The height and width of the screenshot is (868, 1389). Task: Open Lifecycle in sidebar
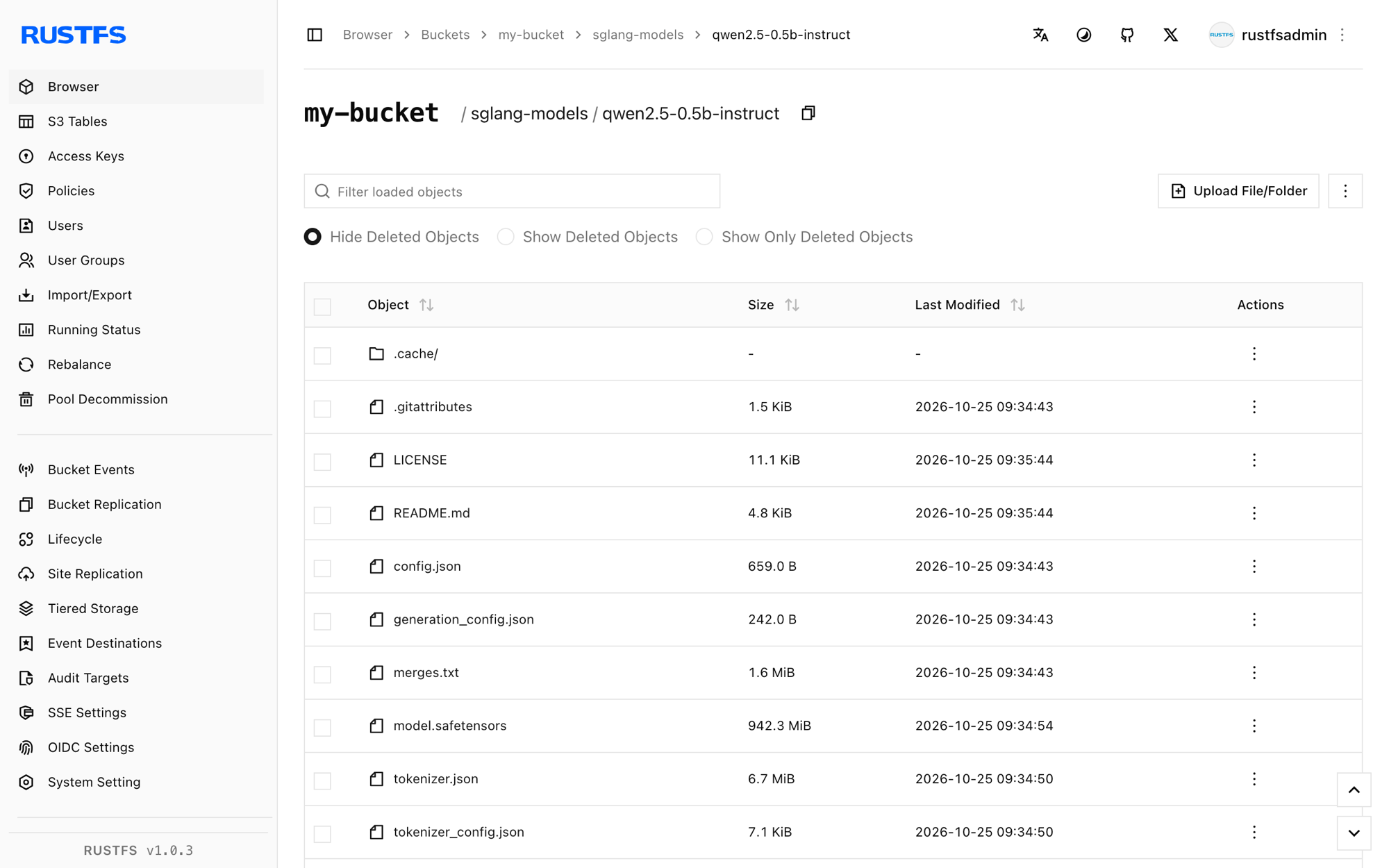point(136,539)
